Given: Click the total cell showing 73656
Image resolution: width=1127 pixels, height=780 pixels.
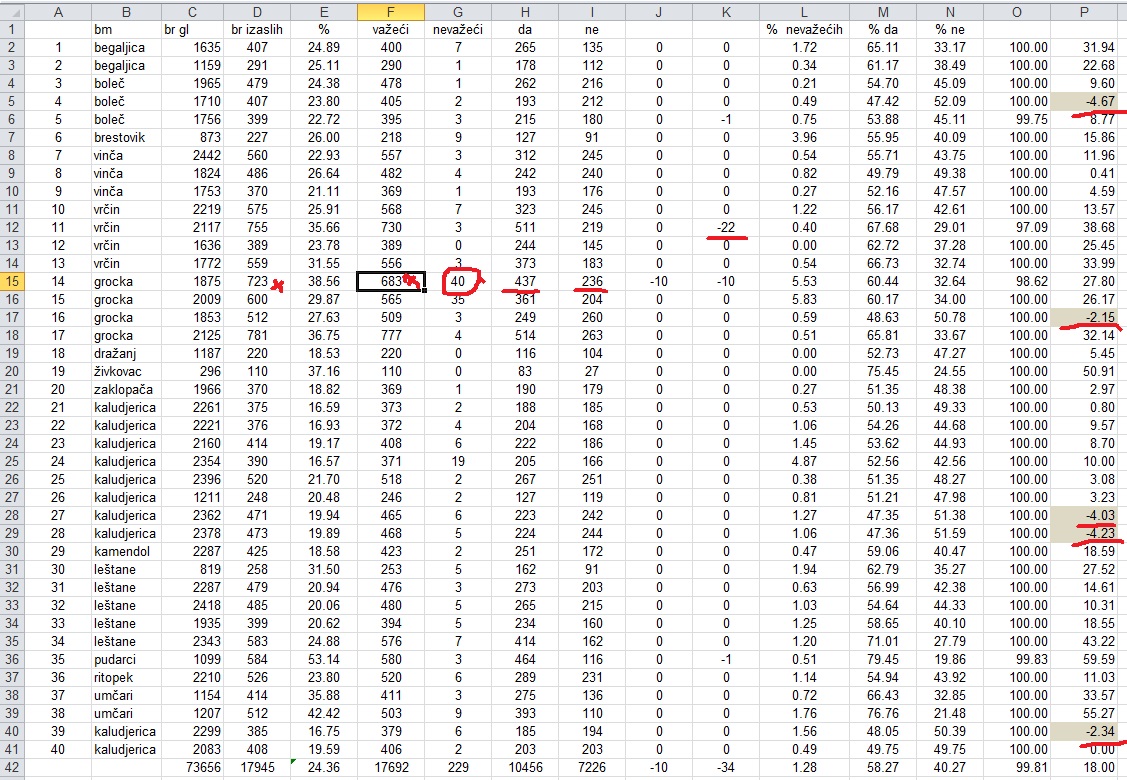Looking at the screenshot, I should pos(191,767).
